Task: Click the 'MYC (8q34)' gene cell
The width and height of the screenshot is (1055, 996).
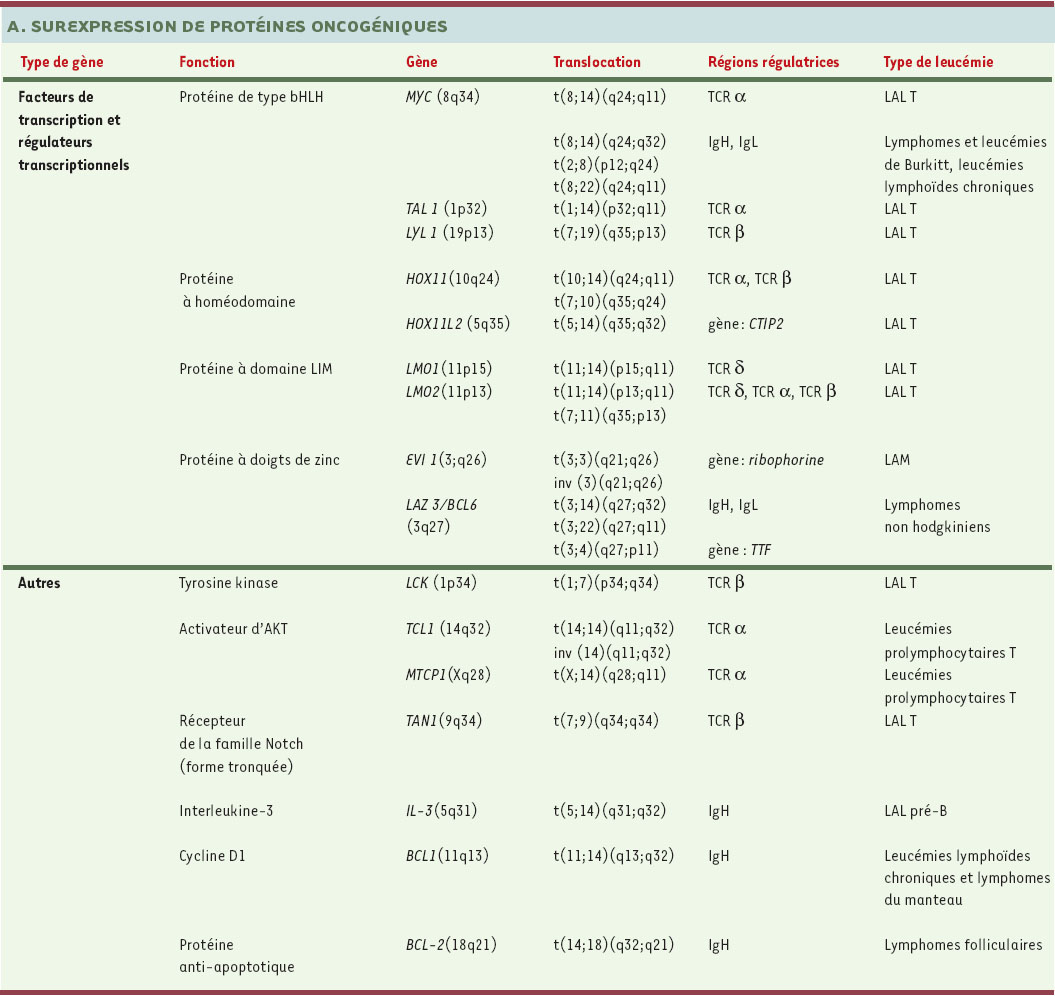Action: (x=436, y=97)
